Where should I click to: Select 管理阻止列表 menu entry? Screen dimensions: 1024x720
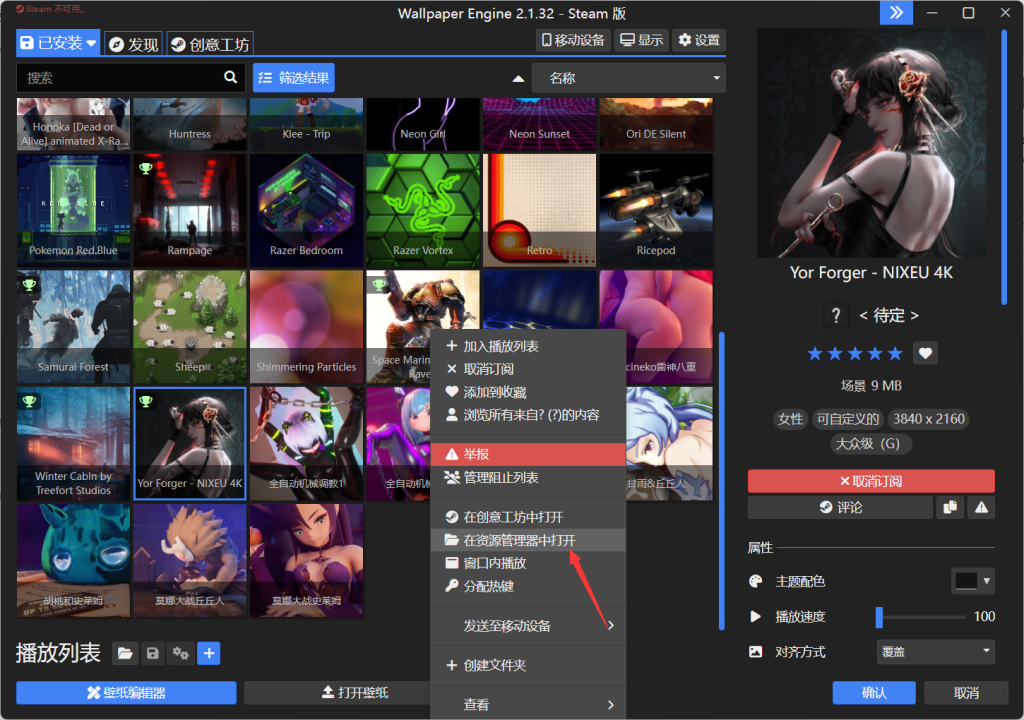tap(528, 478)
